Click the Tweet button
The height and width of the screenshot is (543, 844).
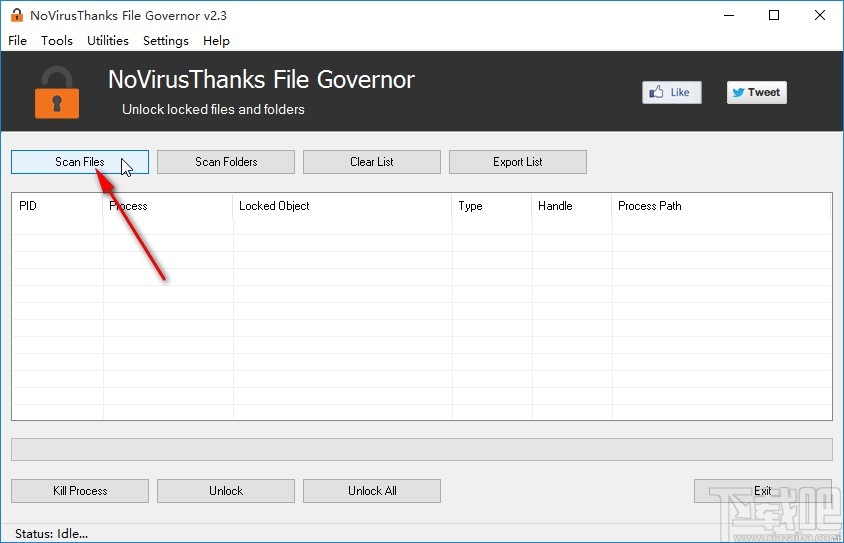(757, 93)
